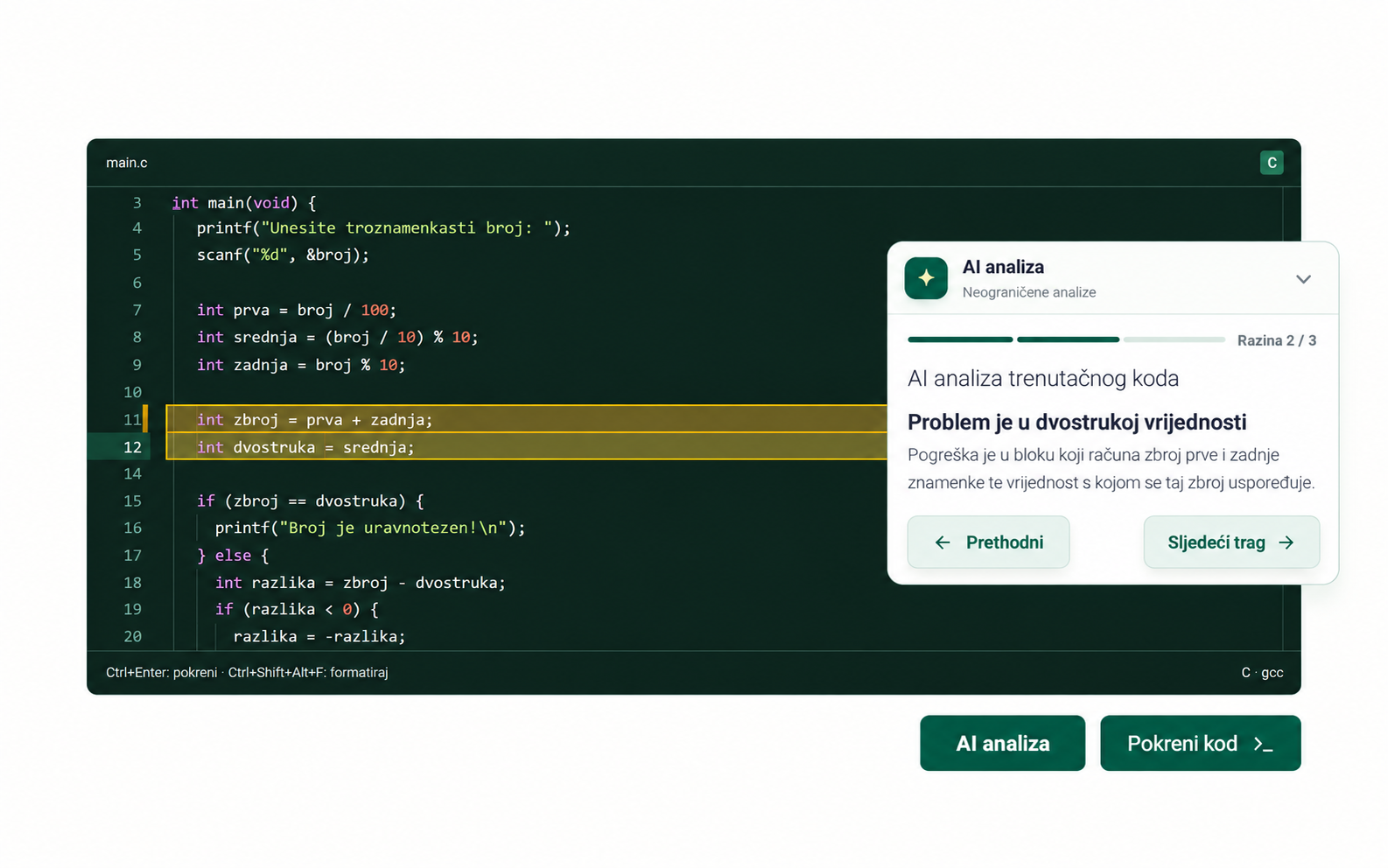This screenshot has height=868, width=1388.
Task: Click the AI analiza sparkle icon
Action: [x=926, y=278]
